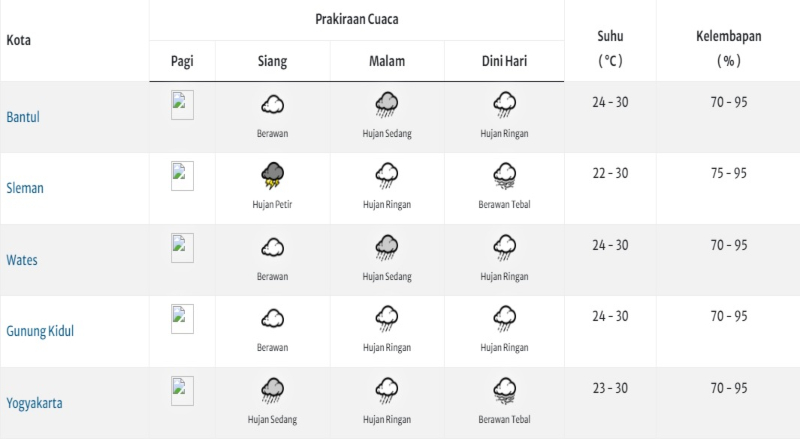Open the Wates city link
The height and width of the screenshot is (439, 800).
coord(22,260)
